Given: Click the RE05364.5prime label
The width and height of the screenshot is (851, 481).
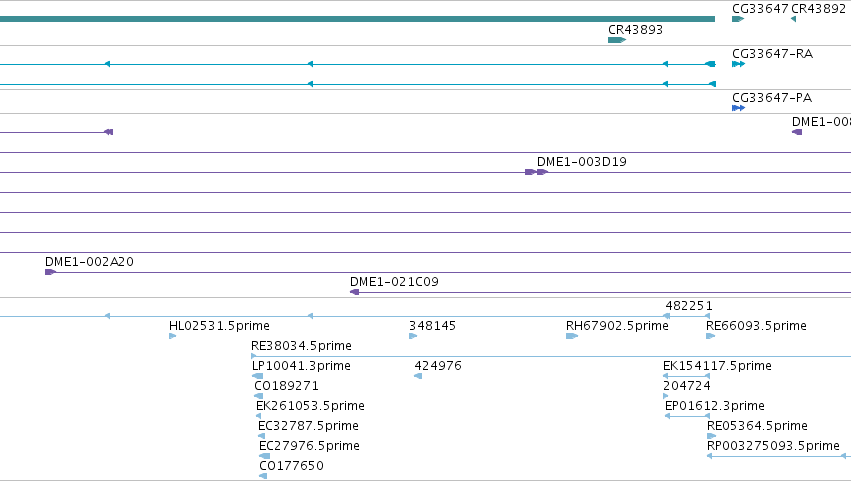Looking at the screenshot, I should [x=757, y=426].
